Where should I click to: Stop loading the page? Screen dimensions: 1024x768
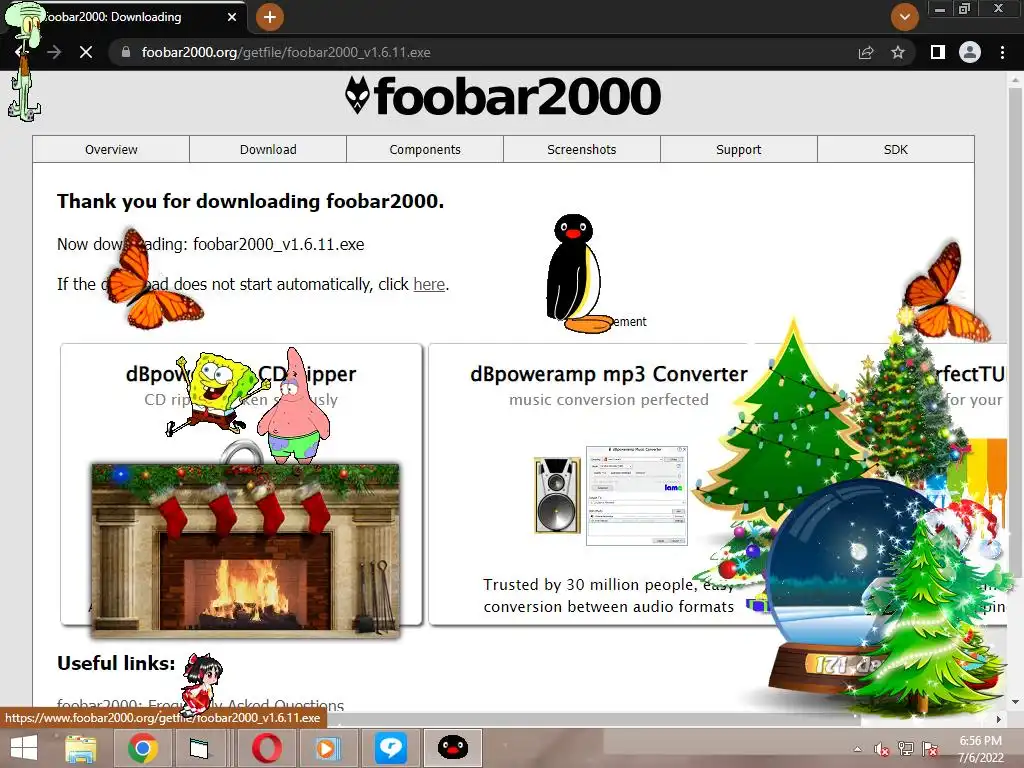tap(86, 52)
